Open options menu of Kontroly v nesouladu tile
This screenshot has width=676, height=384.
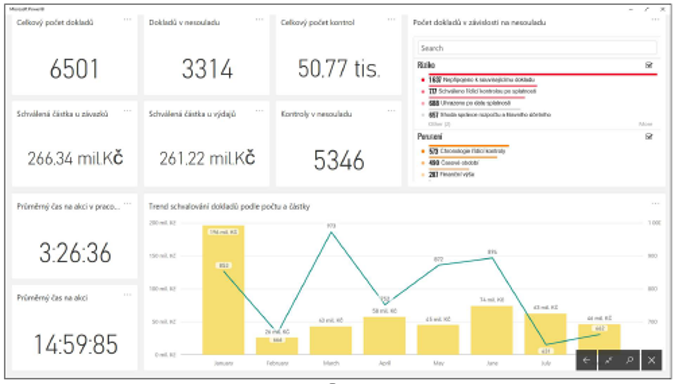point(391,111)
